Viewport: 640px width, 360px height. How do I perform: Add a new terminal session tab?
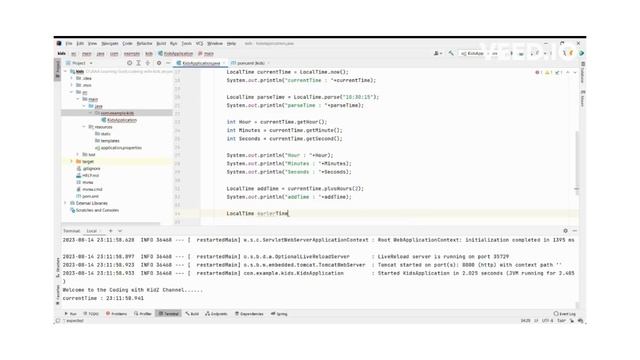click(110, 231)
